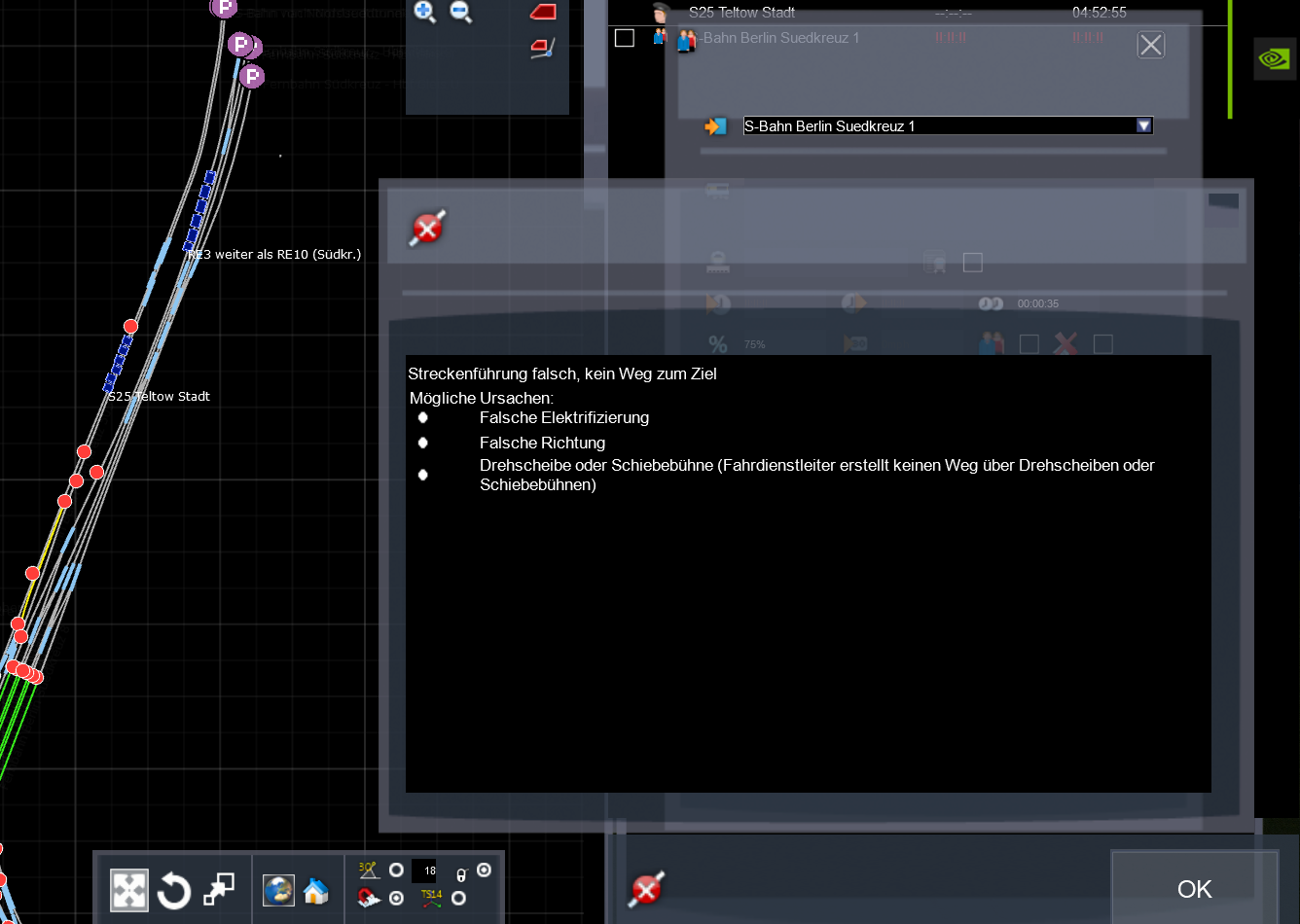Toggle the magnet snap radio button
This screenshot has height=924, width=1300.
tap(396, 898)
